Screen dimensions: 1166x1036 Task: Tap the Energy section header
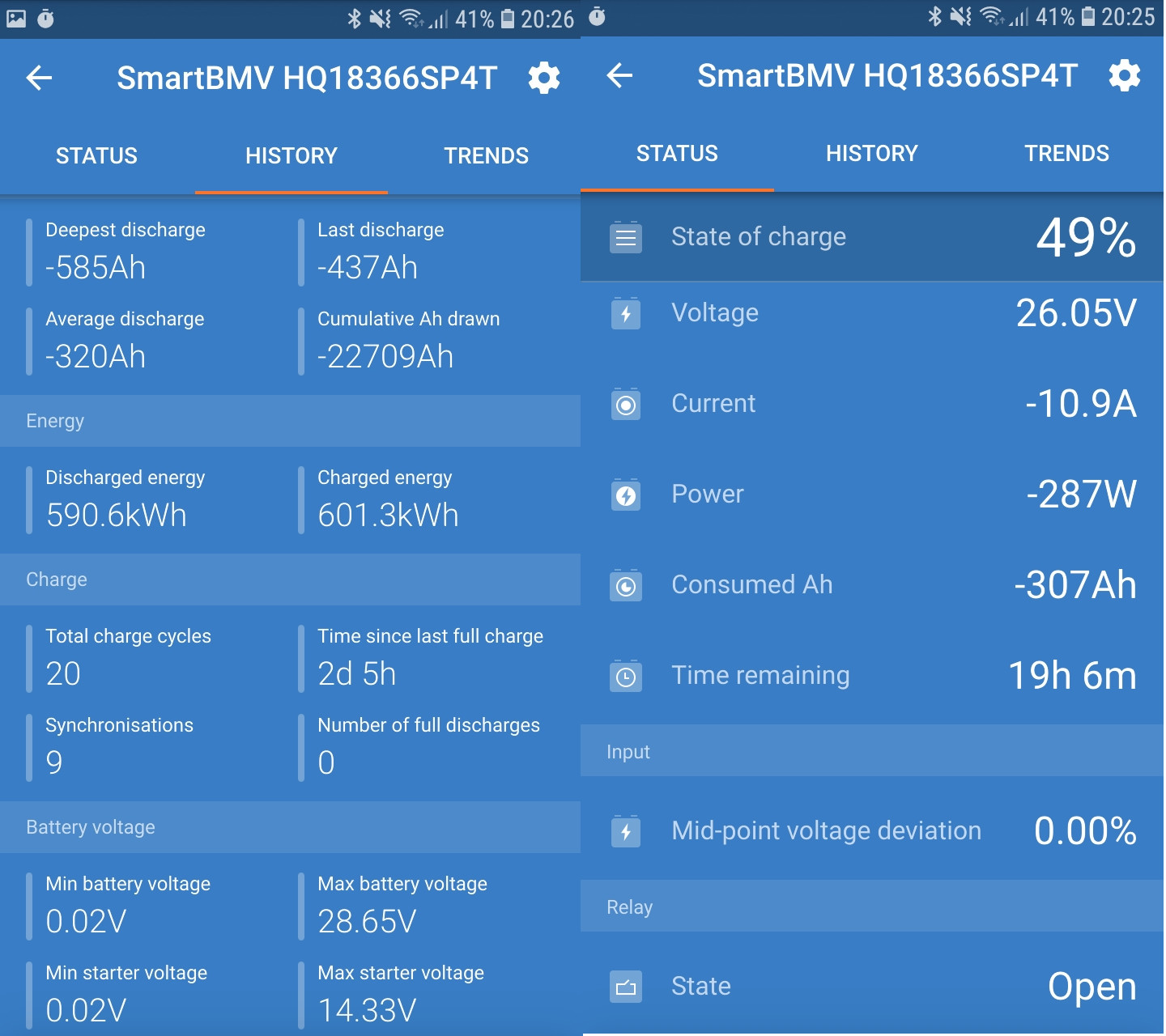[x=290, y=421]
